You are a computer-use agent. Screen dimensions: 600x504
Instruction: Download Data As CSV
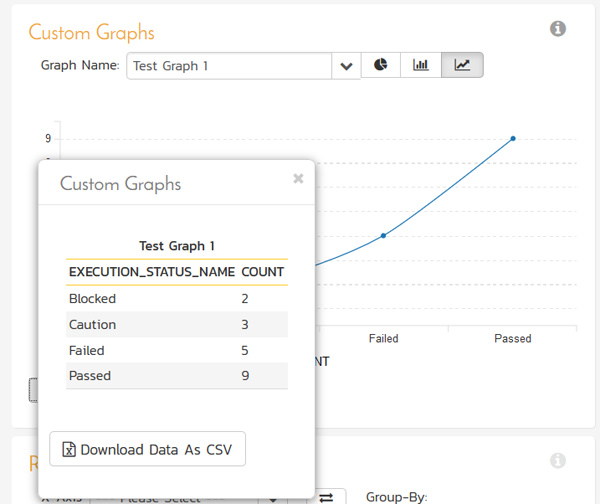click(147, 450)
